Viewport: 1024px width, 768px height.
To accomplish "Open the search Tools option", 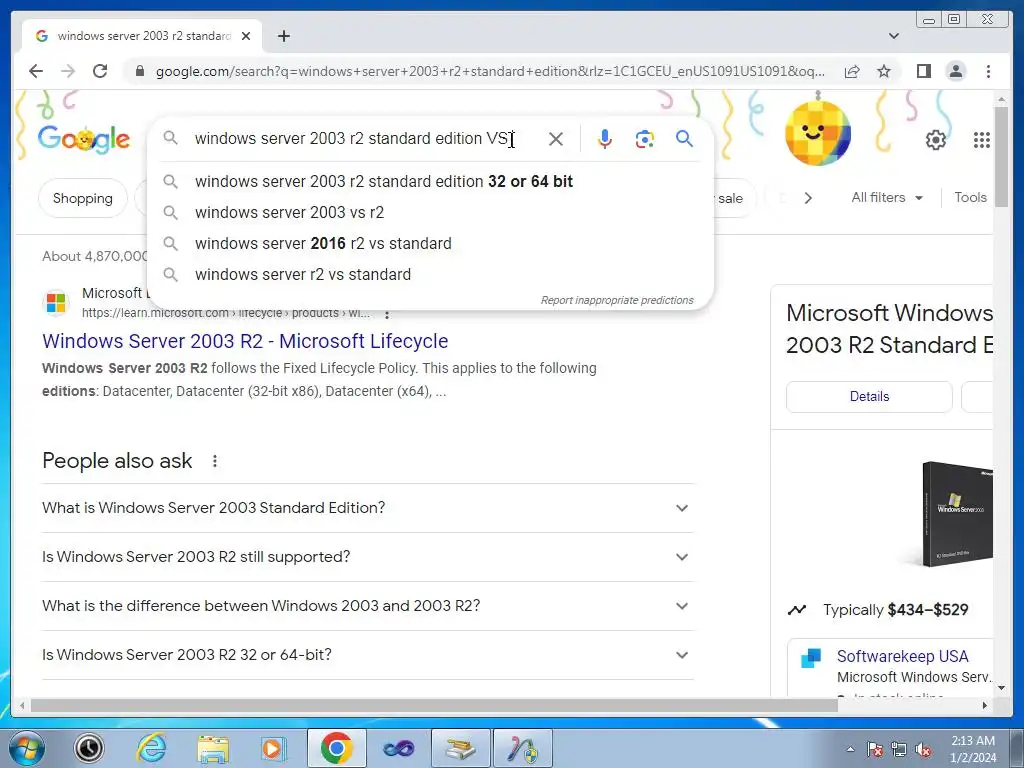I will point(970,197).
